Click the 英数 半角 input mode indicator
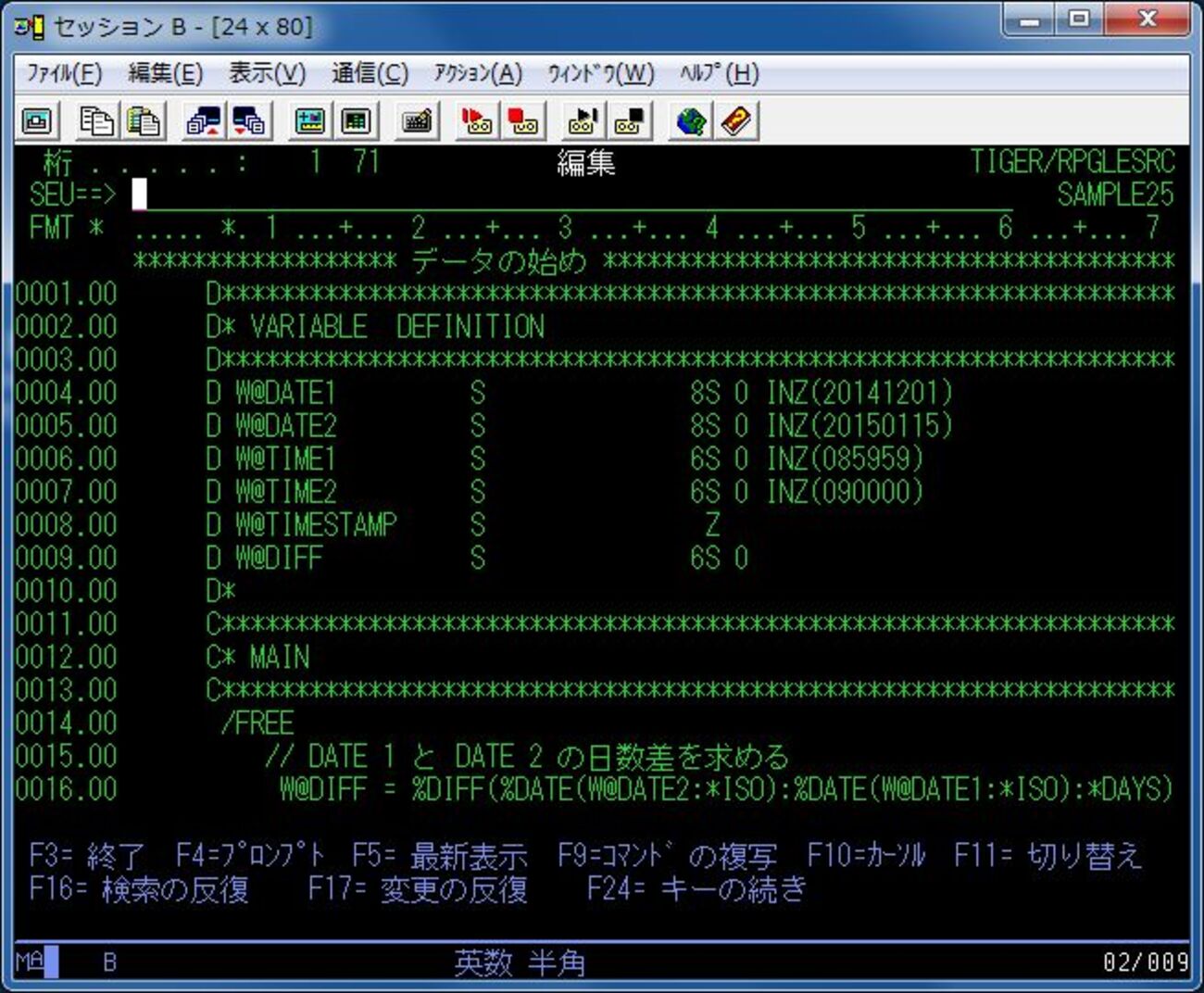This screenshot has height=993, width=1204. pos(520,963)
